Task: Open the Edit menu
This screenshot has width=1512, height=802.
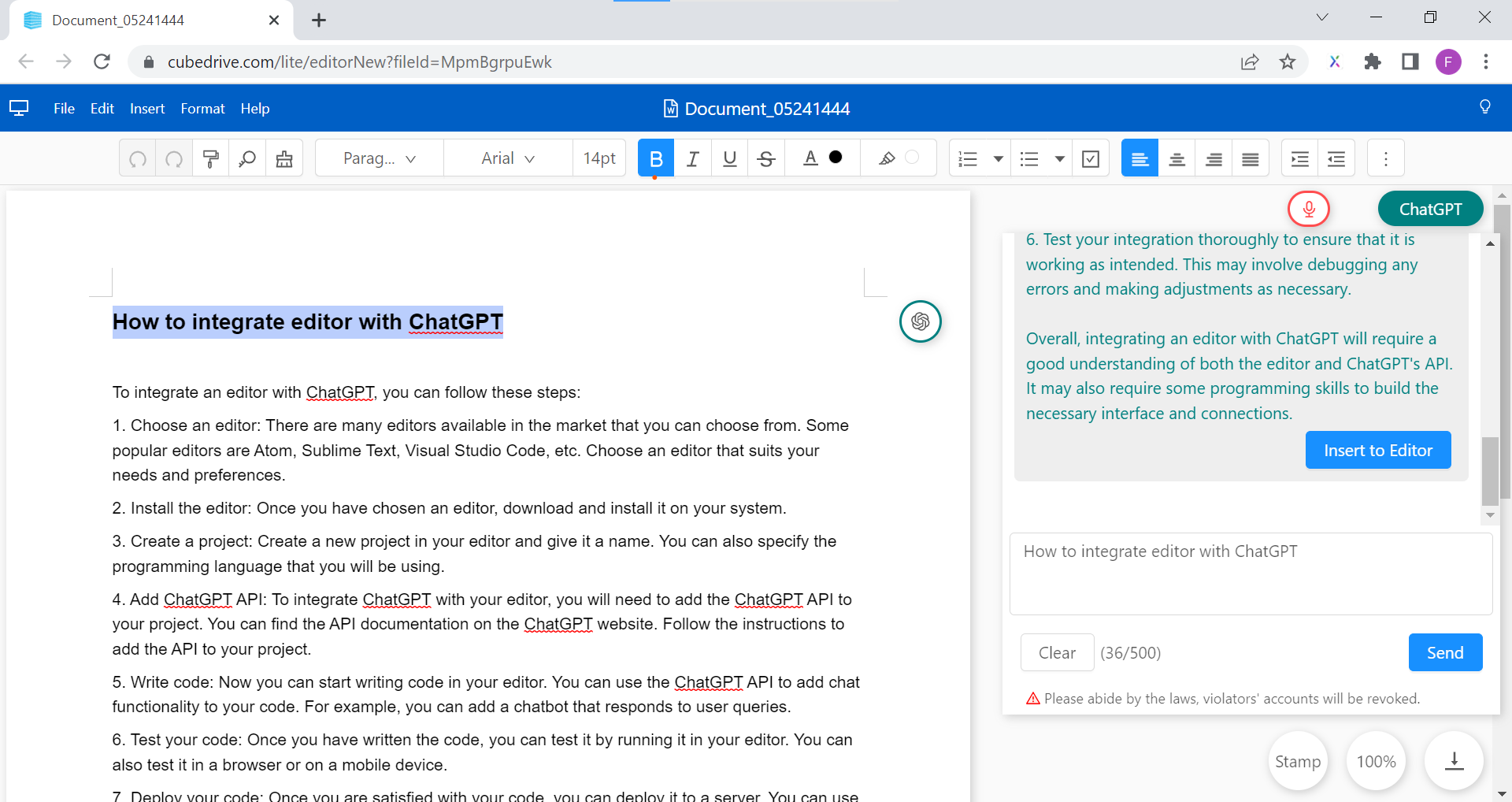Action: coord(102,109)
